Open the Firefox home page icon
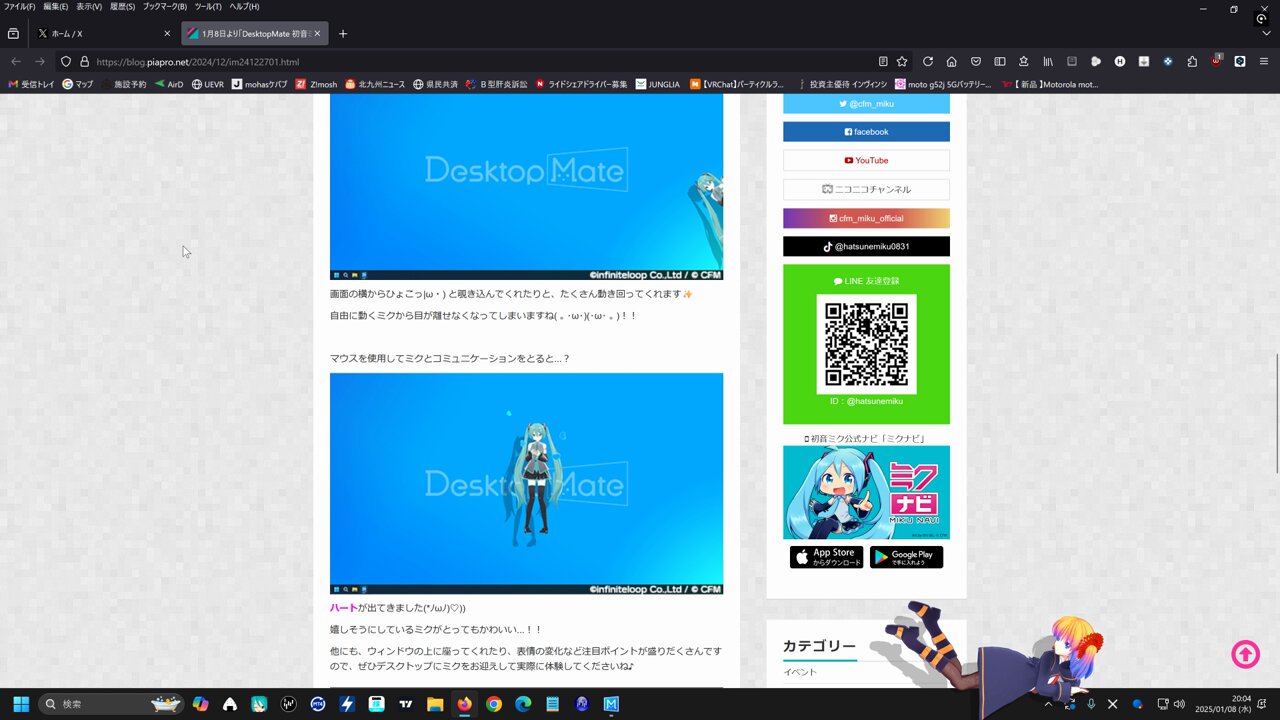The image size is (1280, 720). coord(951,61)
